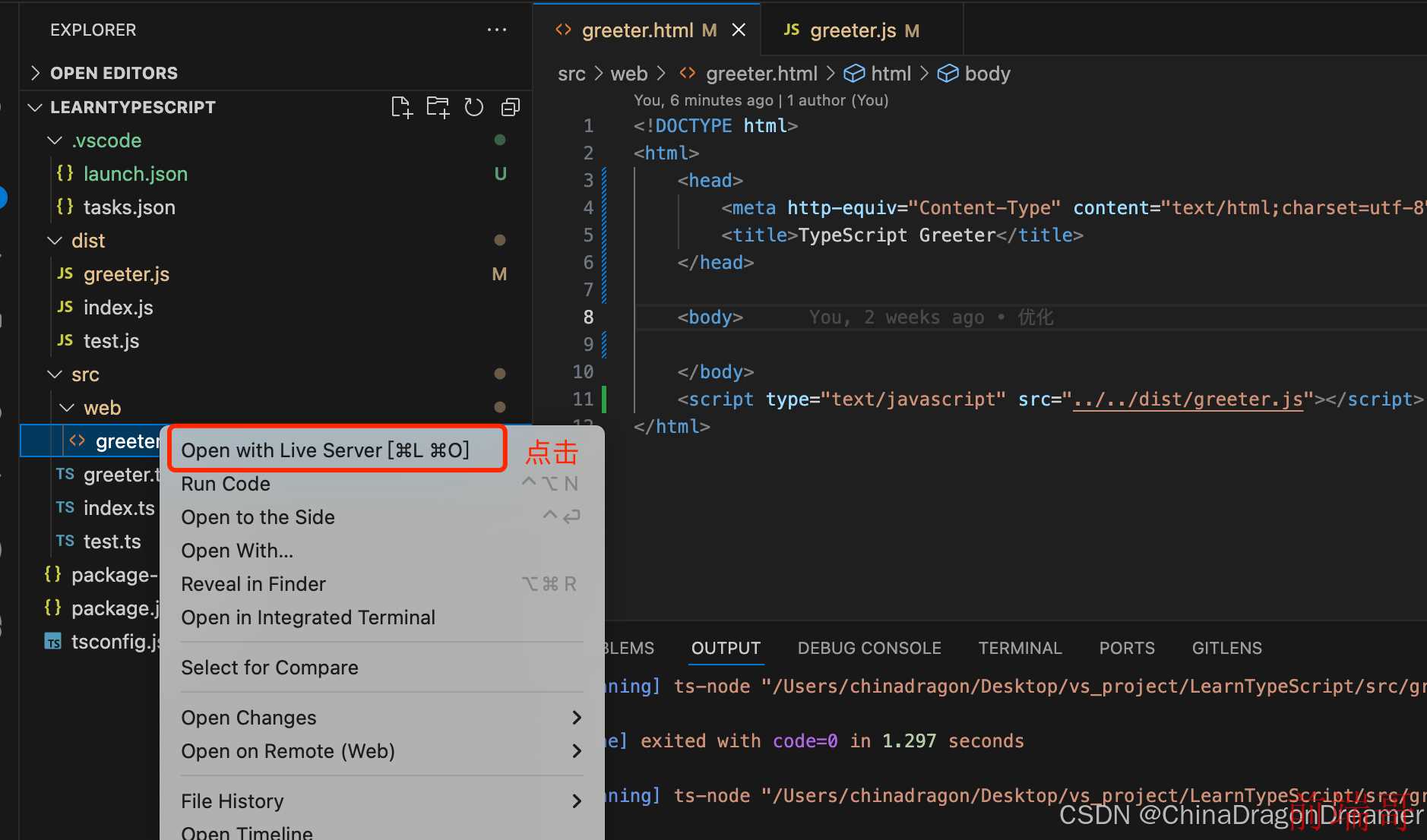Click the New Folder icon in Explorer
Viewport: 1427px width, 840px height.
pyautogui.click(x=438, y=107)
